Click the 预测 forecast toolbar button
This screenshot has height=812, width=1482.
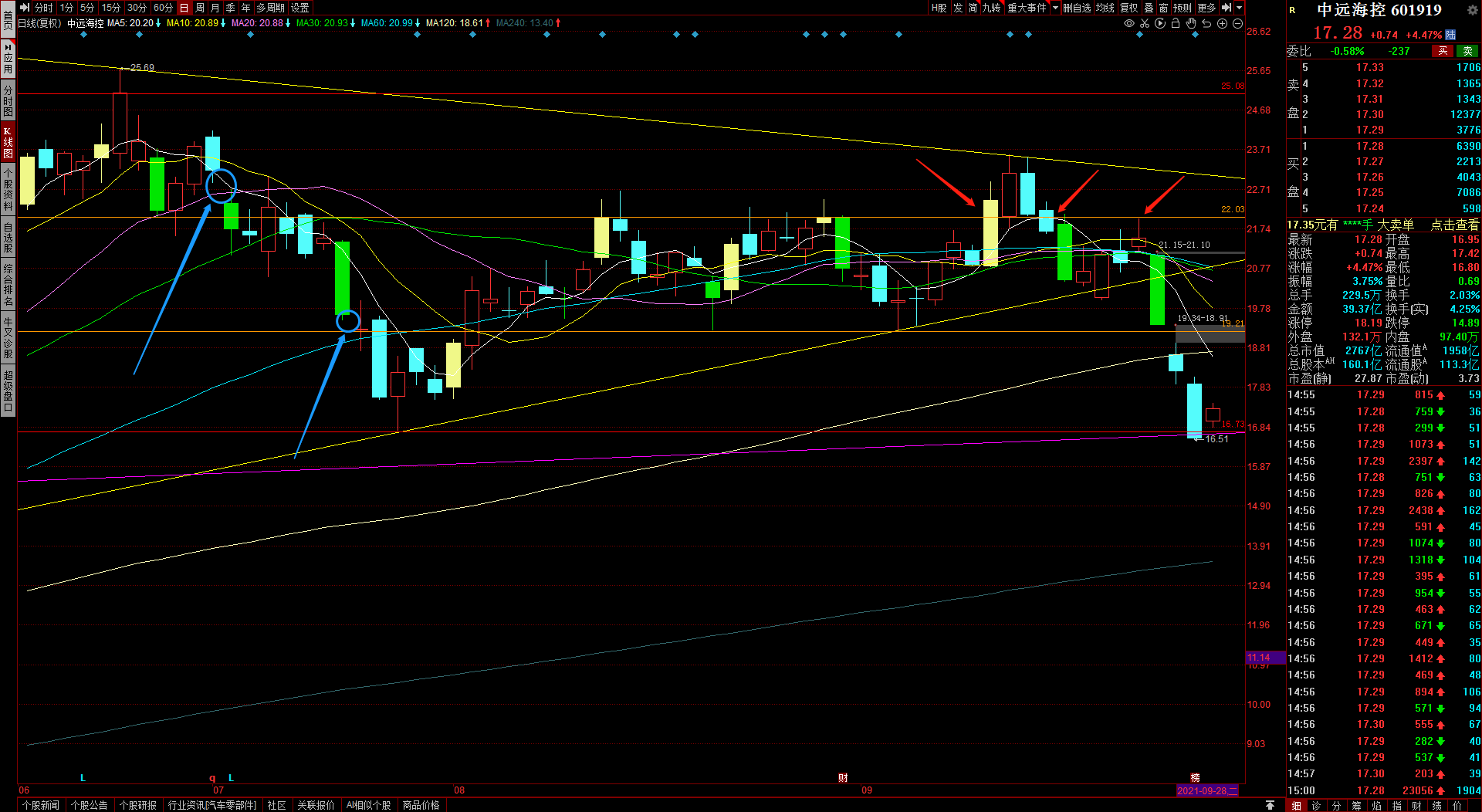[x=1183, y=8]
